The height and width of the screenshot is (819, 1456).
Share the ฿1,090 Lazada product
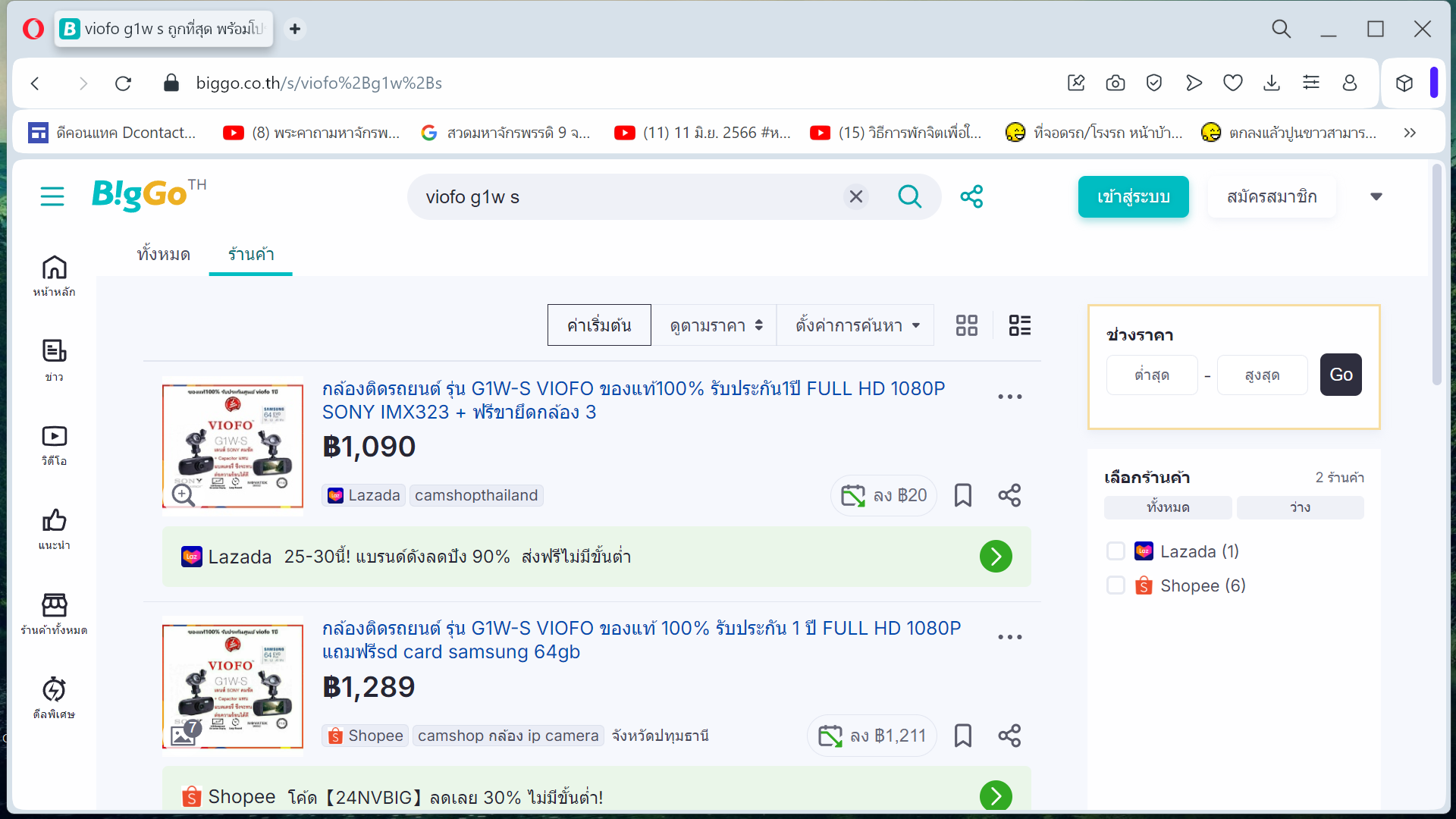tap(1009, 495)
